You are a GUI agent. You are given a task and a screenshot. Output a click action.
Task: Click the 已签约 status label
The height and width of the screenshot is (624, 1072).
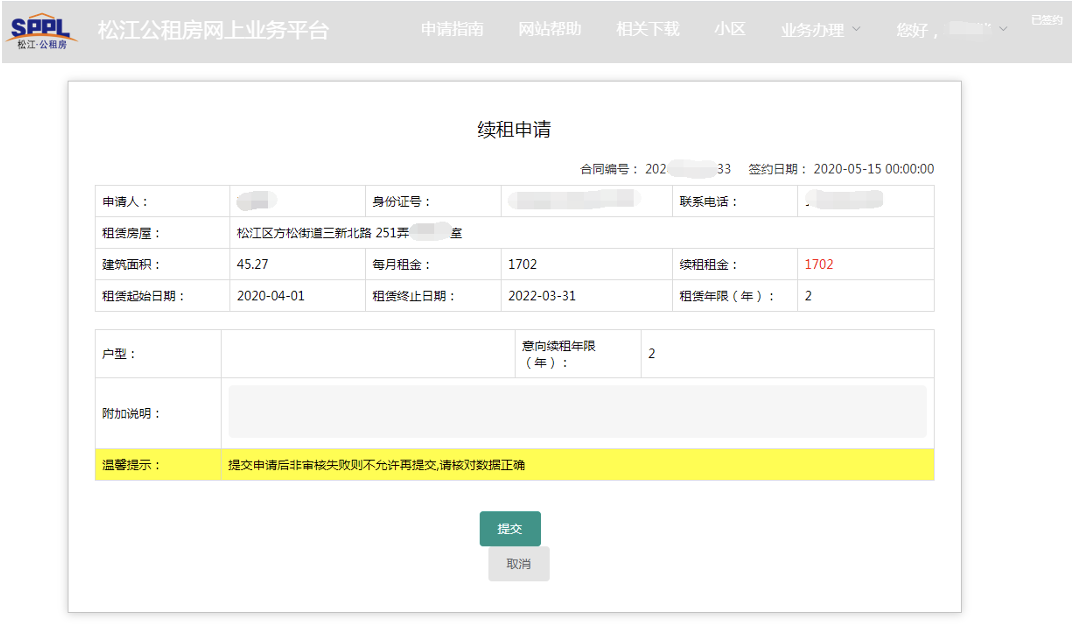coord(1046,20)
